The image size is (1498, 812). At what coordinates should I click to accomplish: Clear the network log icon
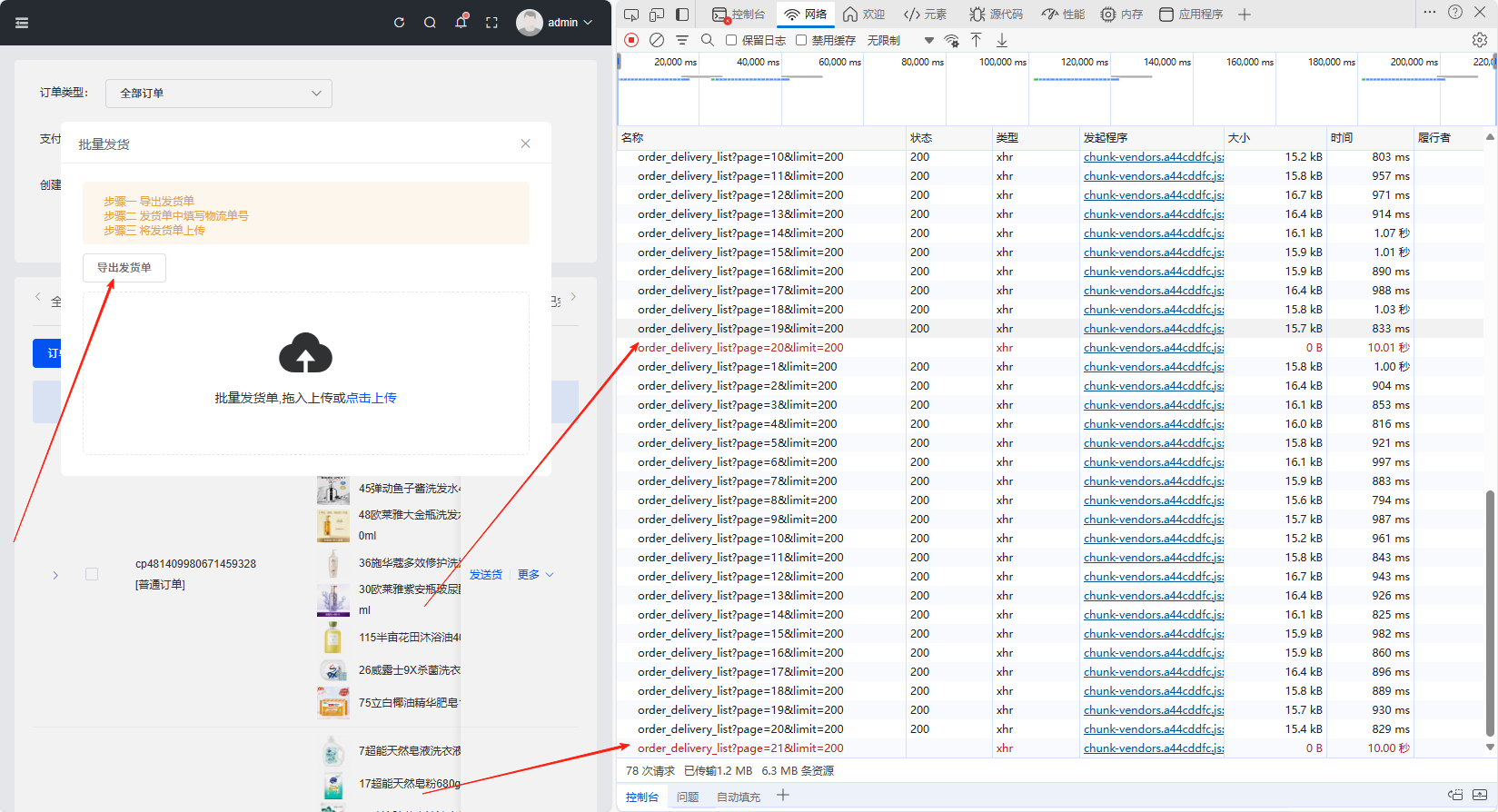tap(657, 40)
